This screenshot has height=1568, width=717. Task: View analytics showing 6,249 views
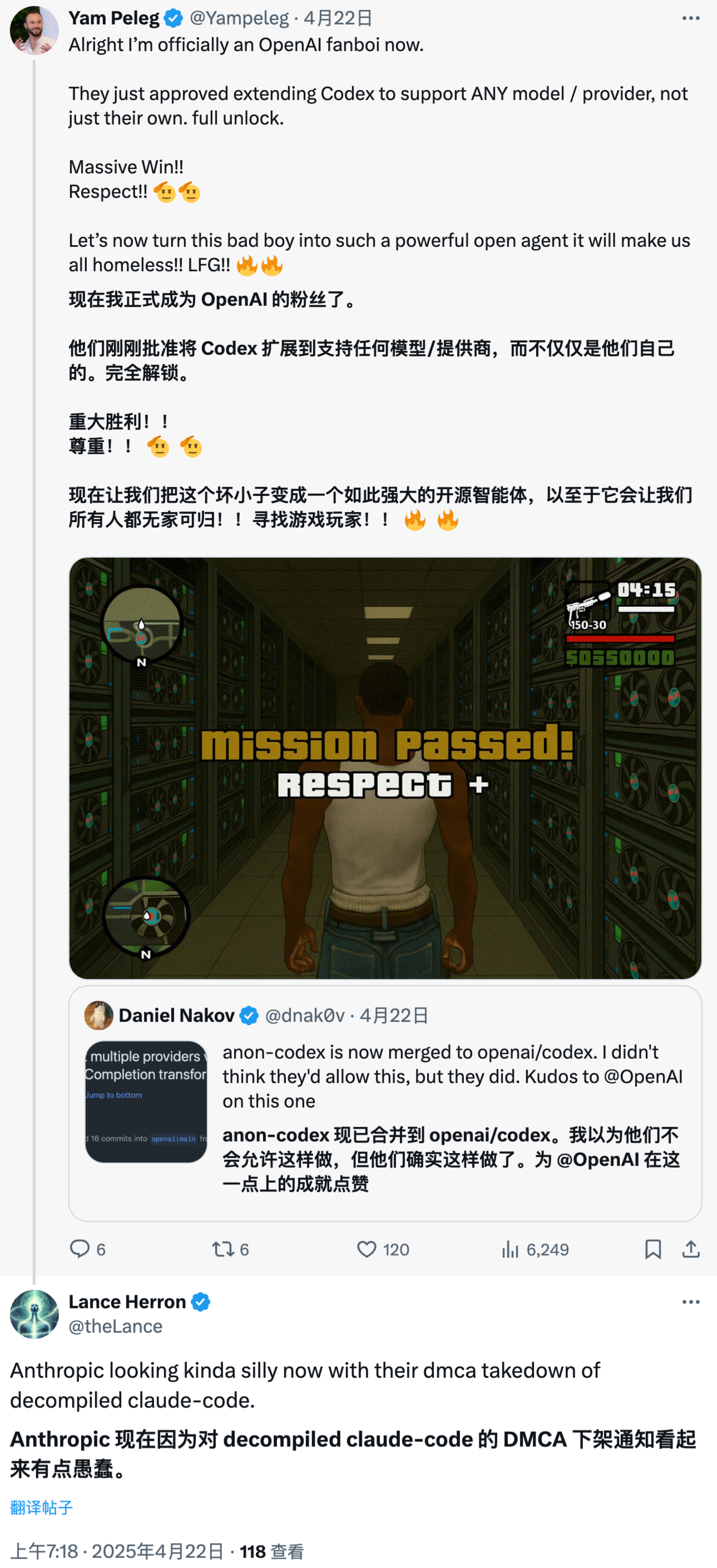point(534,1249)
